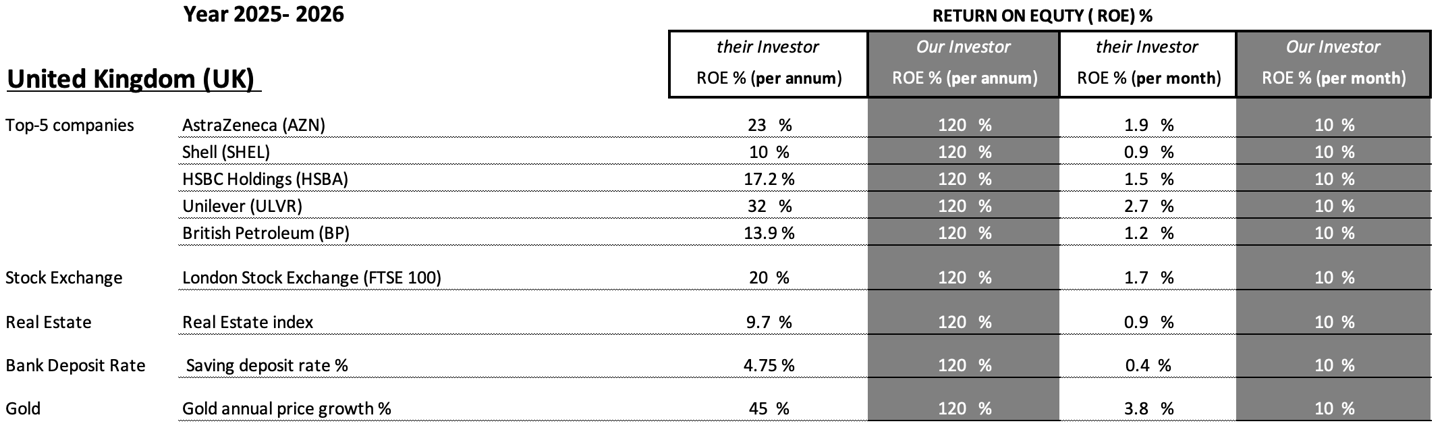Select AstraZeneca's 23 % annual ROE value
This screenshot has width=1440, height=432.
point(769,125)
